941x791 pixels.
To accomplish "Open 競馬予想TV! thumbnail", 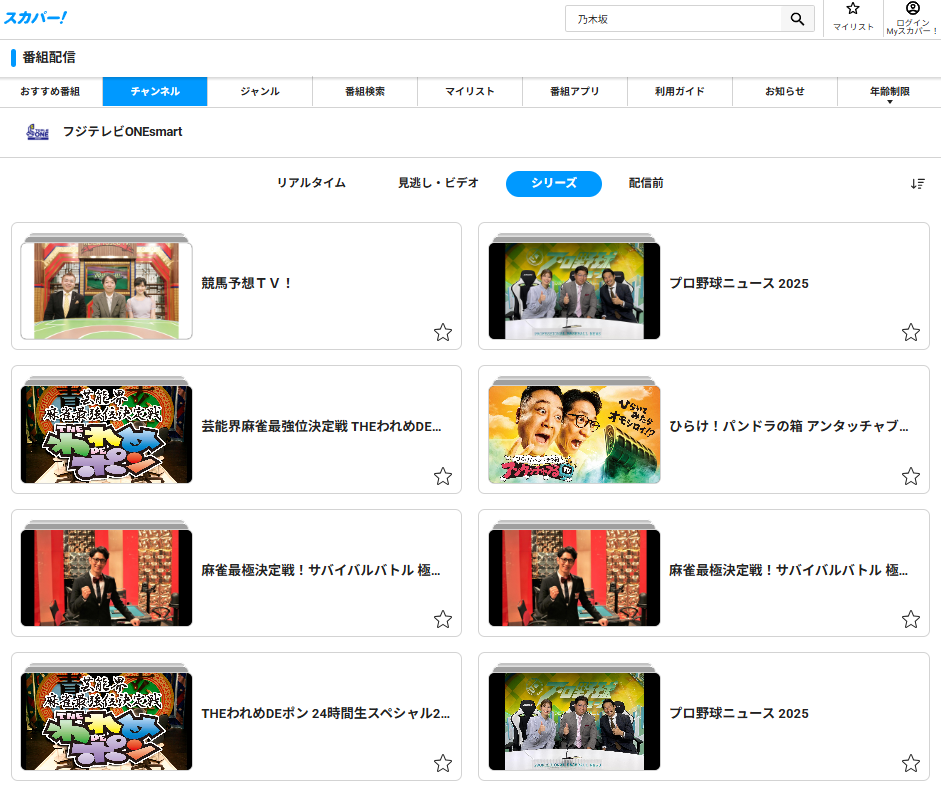I will coord(106,290).
